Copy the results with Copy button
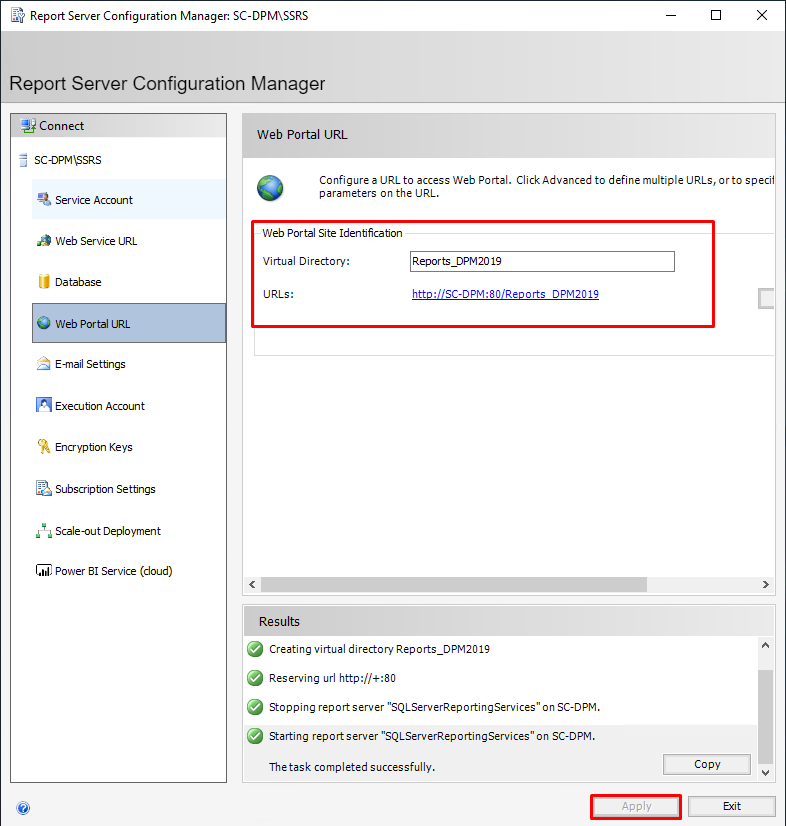The width and height of the screenshot is (786, 826). click(707, 764)
